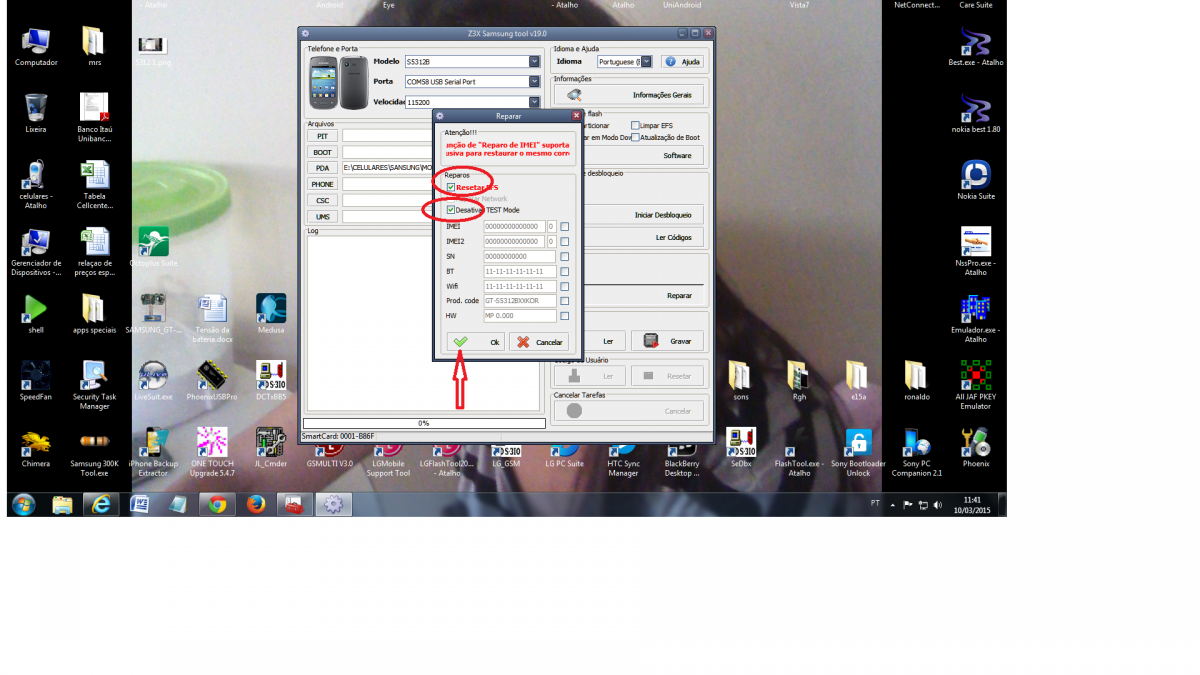Open the Medusa desktop icon
This screenshot has height=675, width=1200.
tap(271, 314)
